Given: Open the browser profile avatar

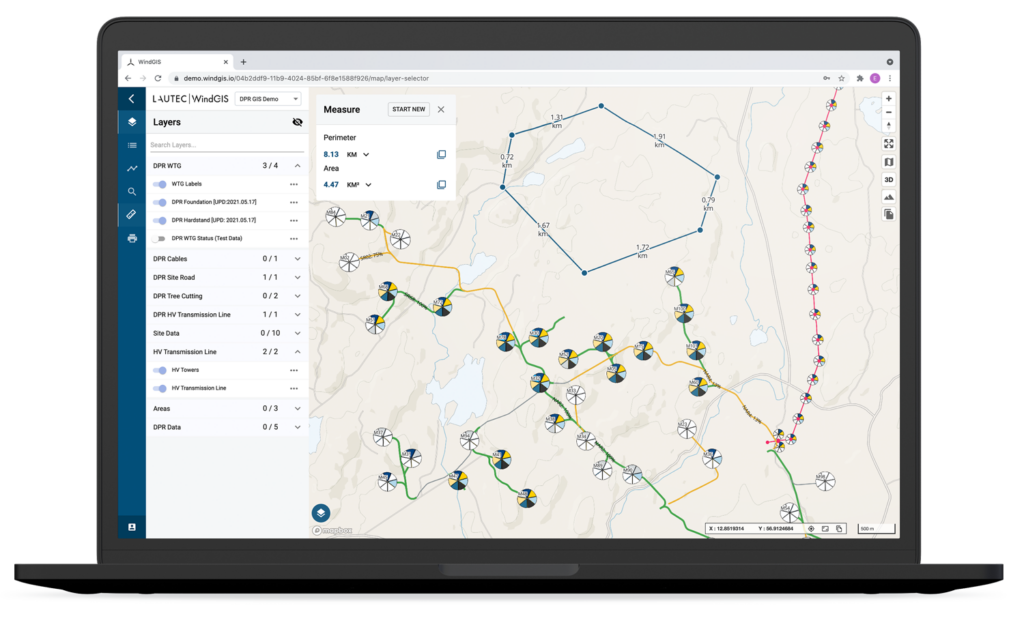Looking at the screenshot, I should (x=875, y=78).
